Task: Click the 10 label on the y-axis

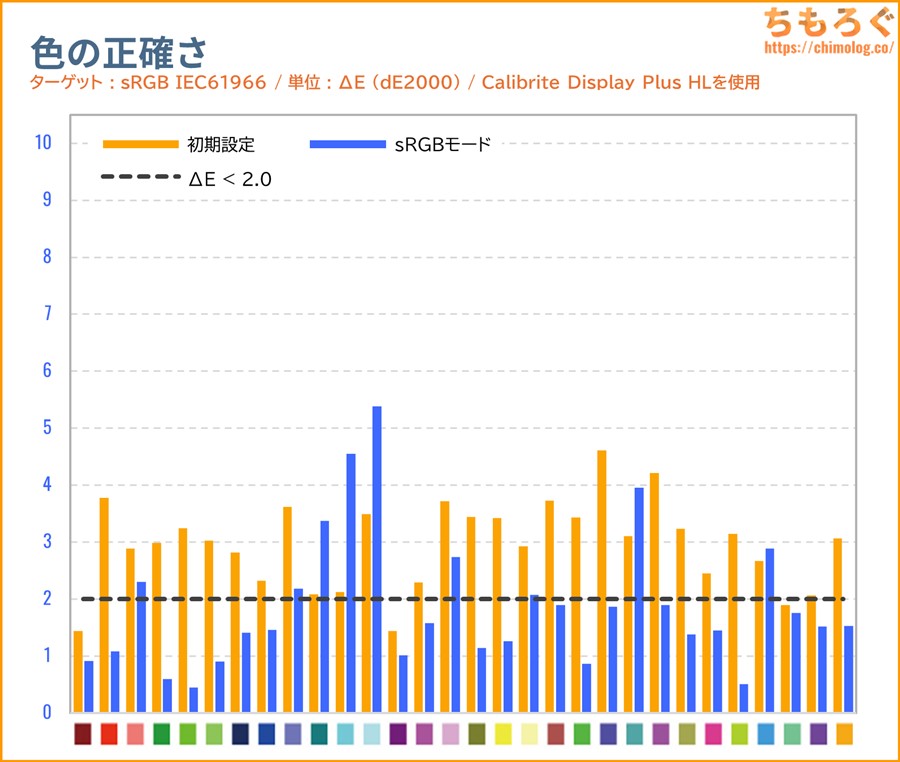Action: (42, 143)
